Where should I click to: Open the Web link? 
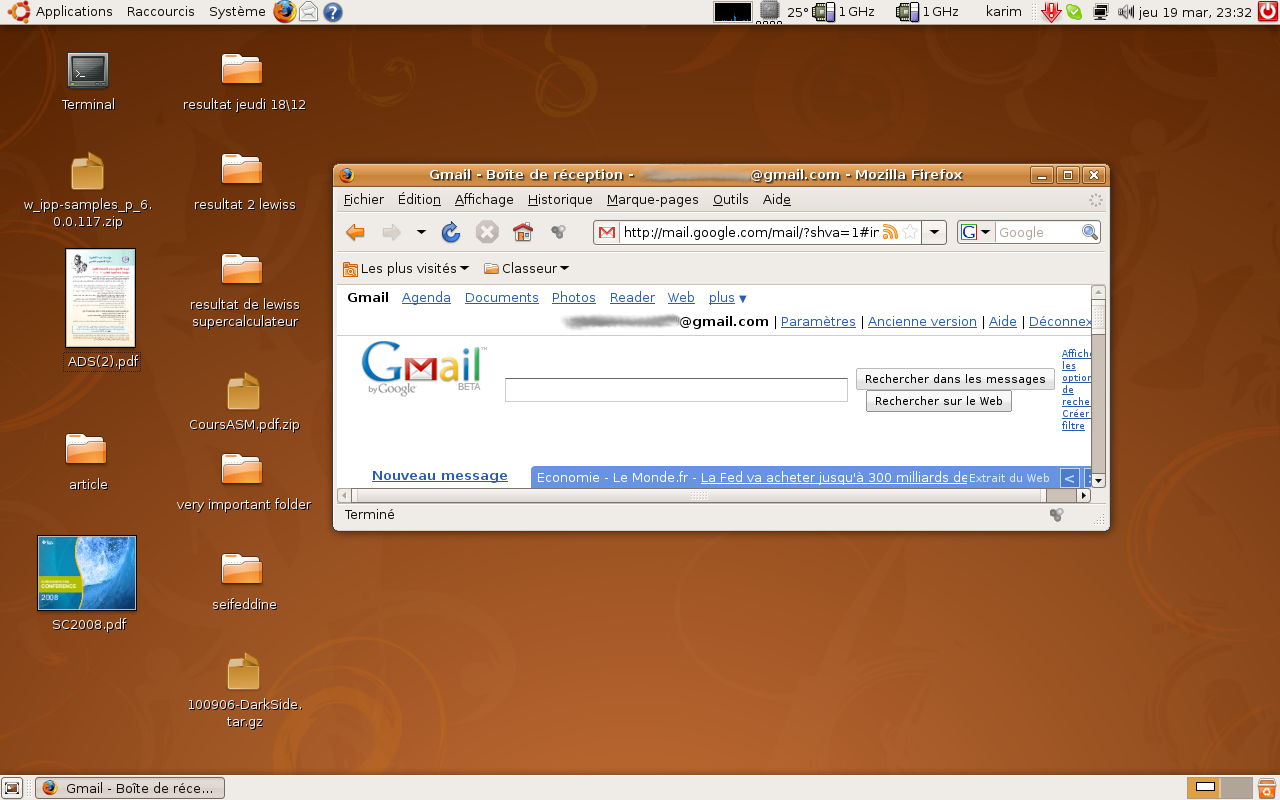[x=681, y=297]
